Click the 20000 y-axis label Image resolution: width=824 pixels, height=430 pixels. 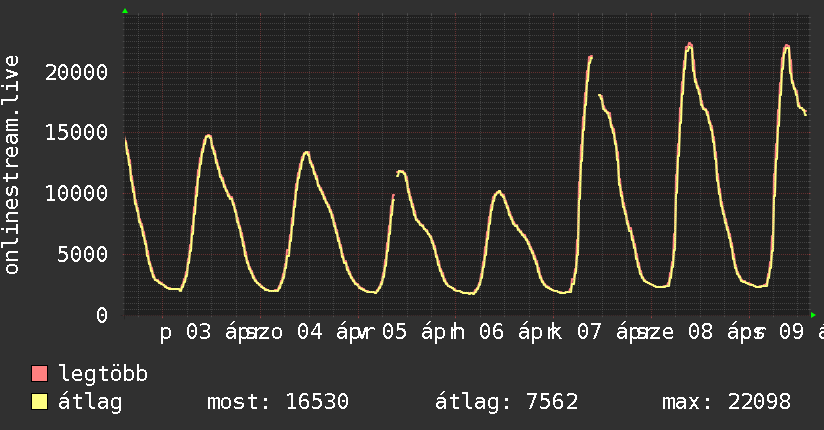click(77, 72)
